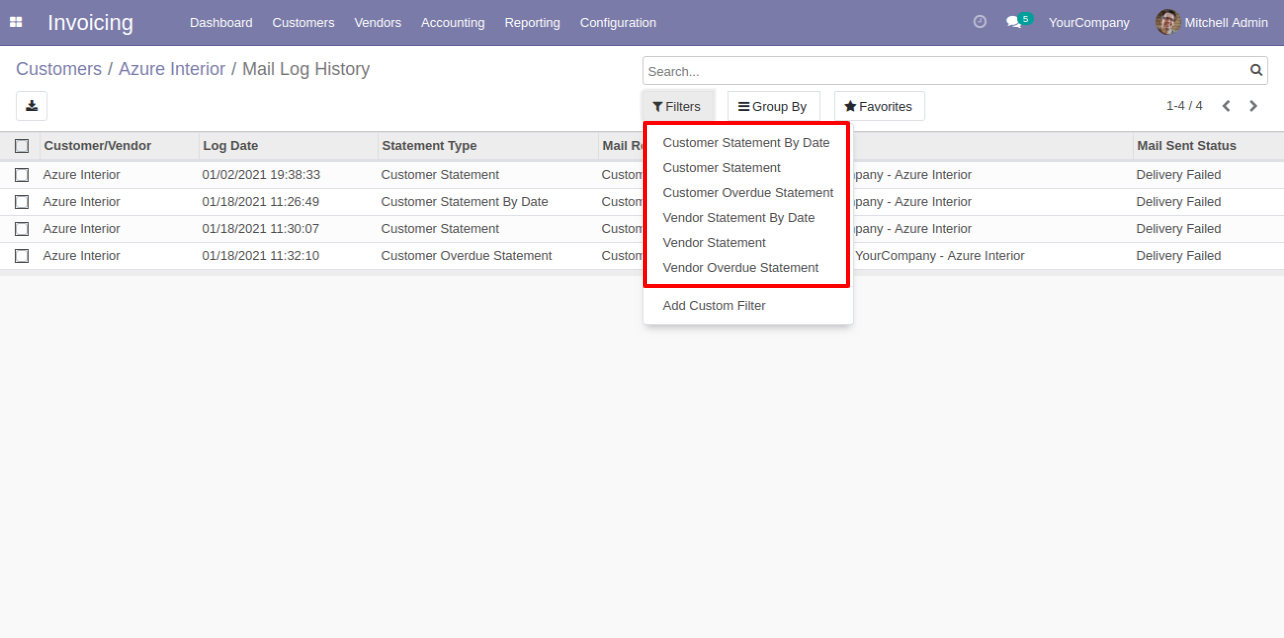The image size is (1284, 638).
Task: Go to previous page arrow
Action: coord(1226,106)
